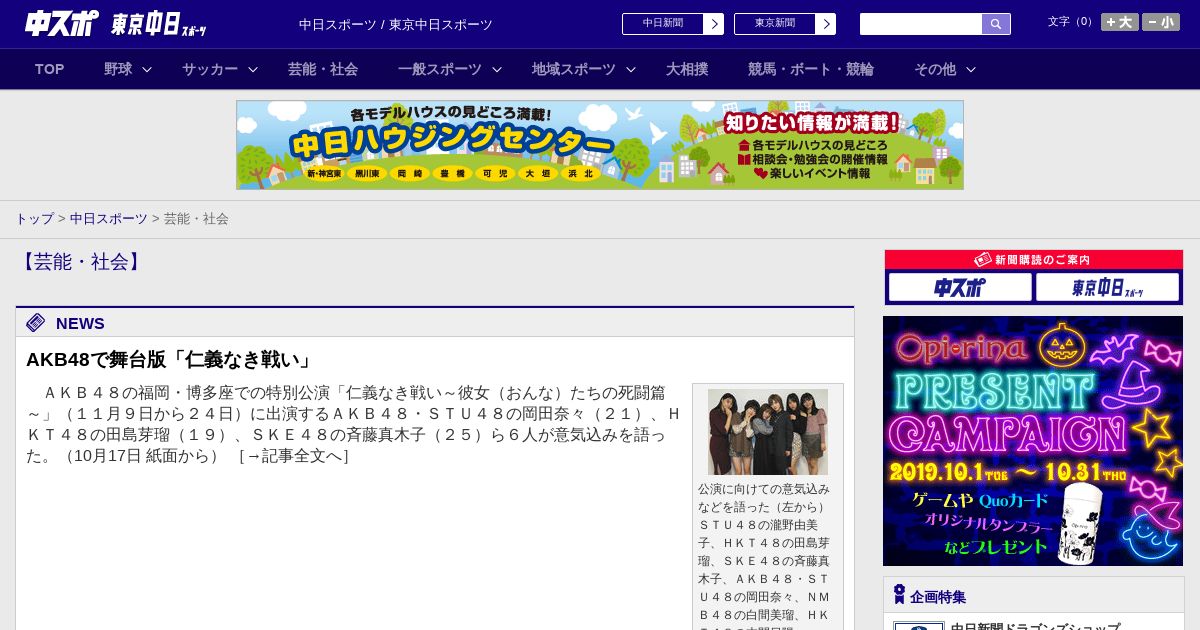Click the arrow beside 東京新聞
Screen dimensions: 1200x630
click(826, 24)
